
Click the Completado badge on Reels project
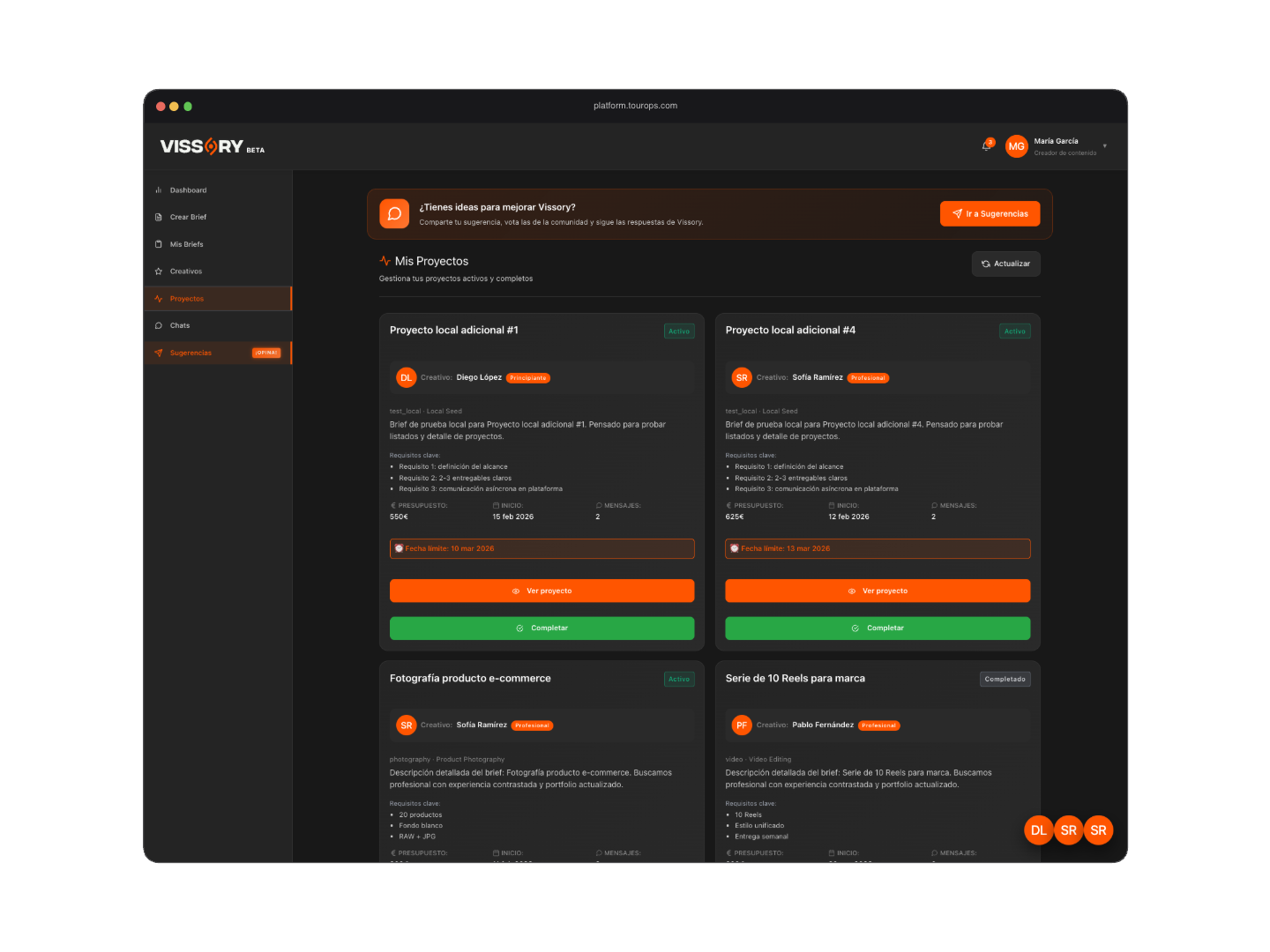(1005, 680)
